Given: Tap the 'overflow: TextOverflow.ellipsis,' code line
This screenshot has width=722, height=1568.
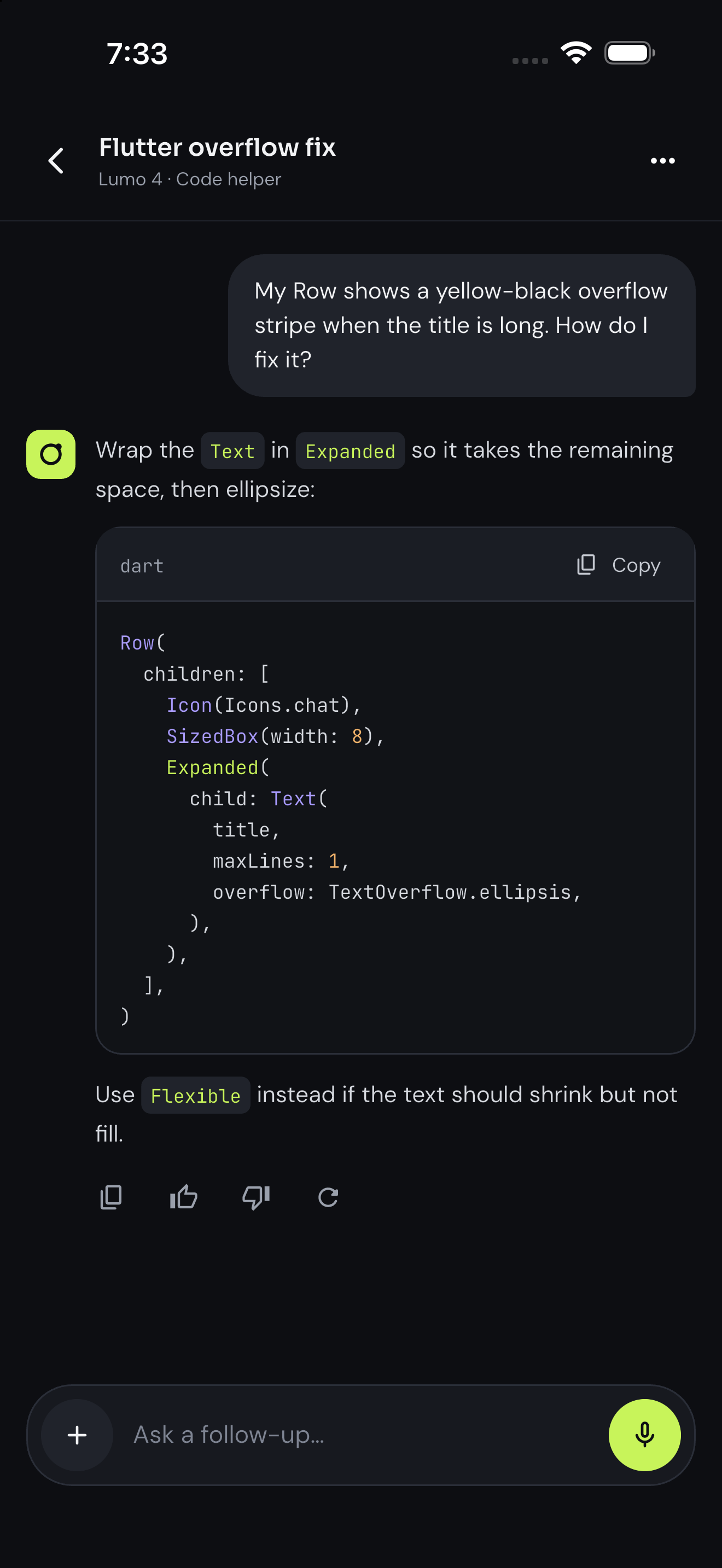Looking at the screenshot, I should coord(397,892).
